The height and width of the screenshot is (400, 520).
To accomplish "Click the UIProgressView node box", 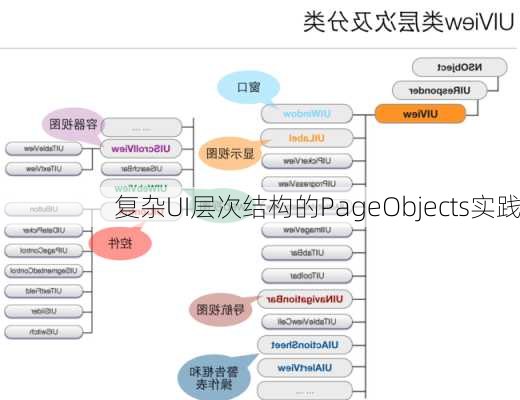I will (x=307, y=184).
